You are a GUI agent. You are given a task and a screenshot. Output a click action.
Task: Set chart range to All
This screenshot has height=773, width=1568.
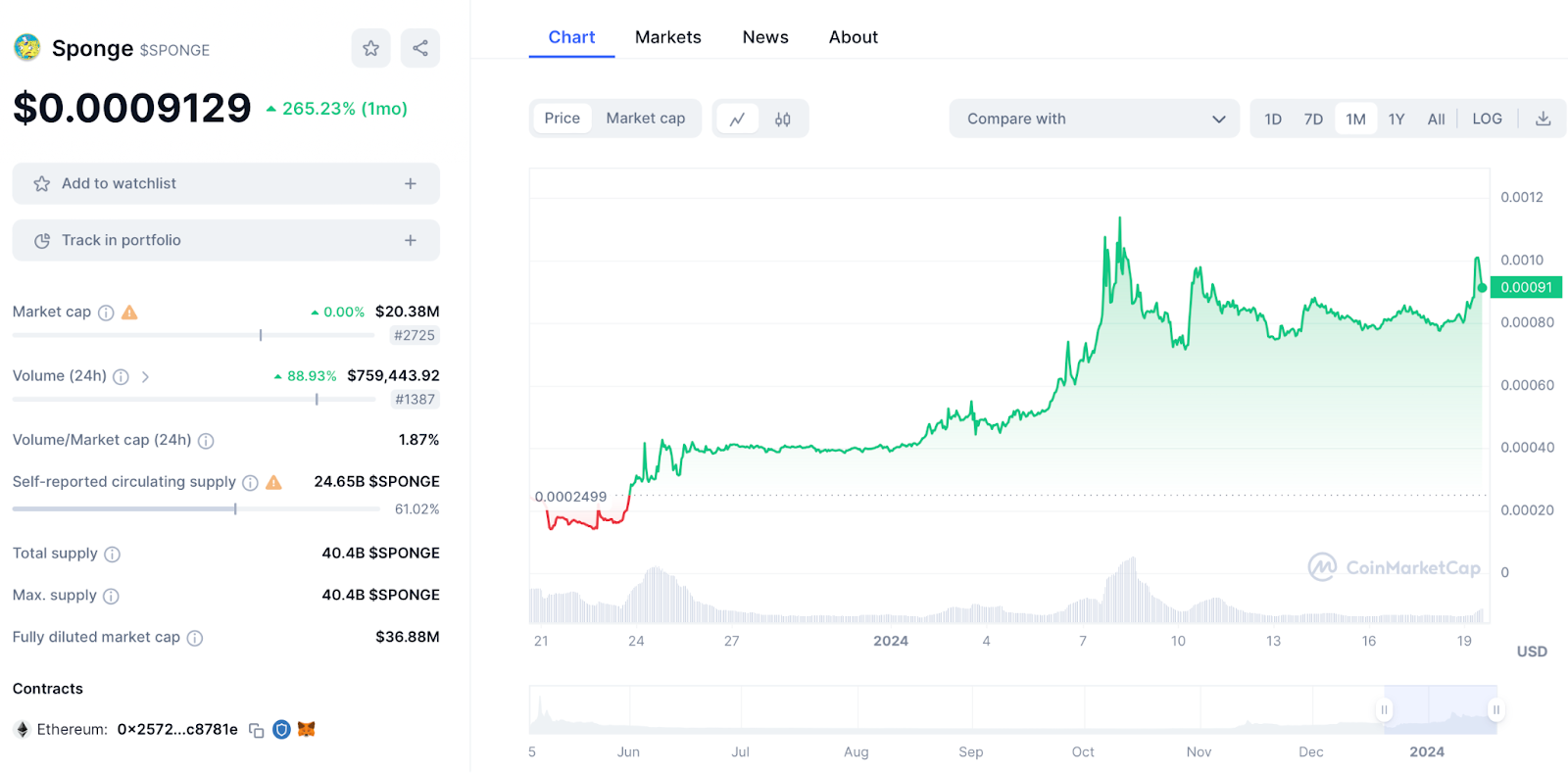click(1436, 119)
